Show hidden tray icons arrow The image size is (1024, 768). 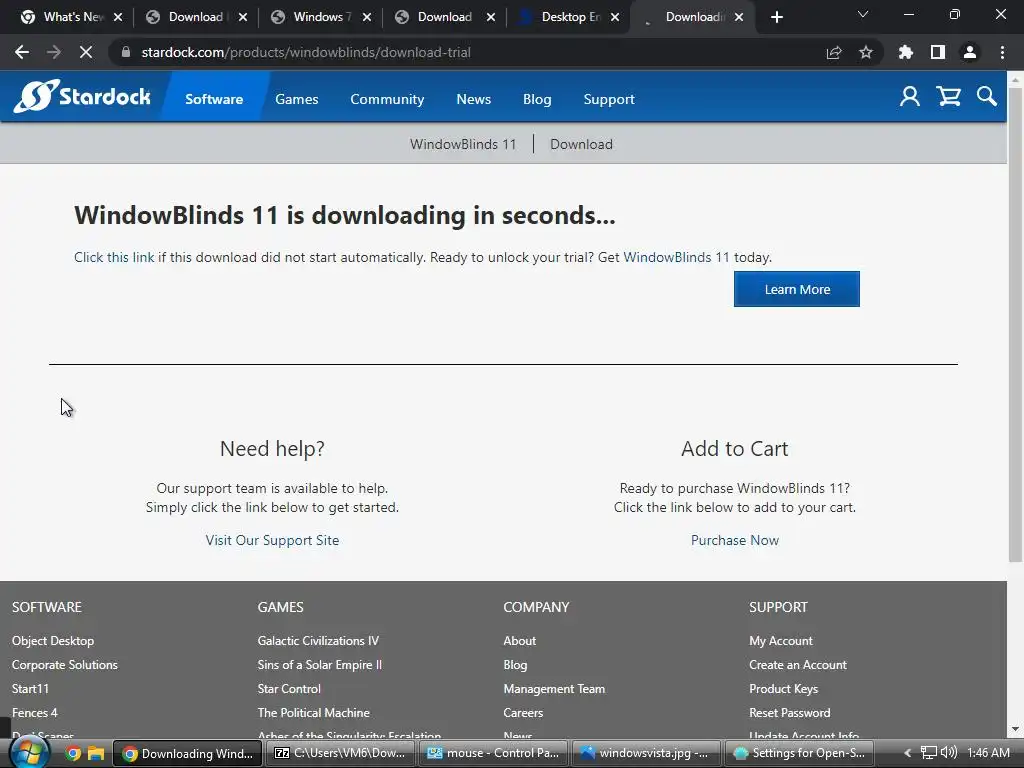907,753
